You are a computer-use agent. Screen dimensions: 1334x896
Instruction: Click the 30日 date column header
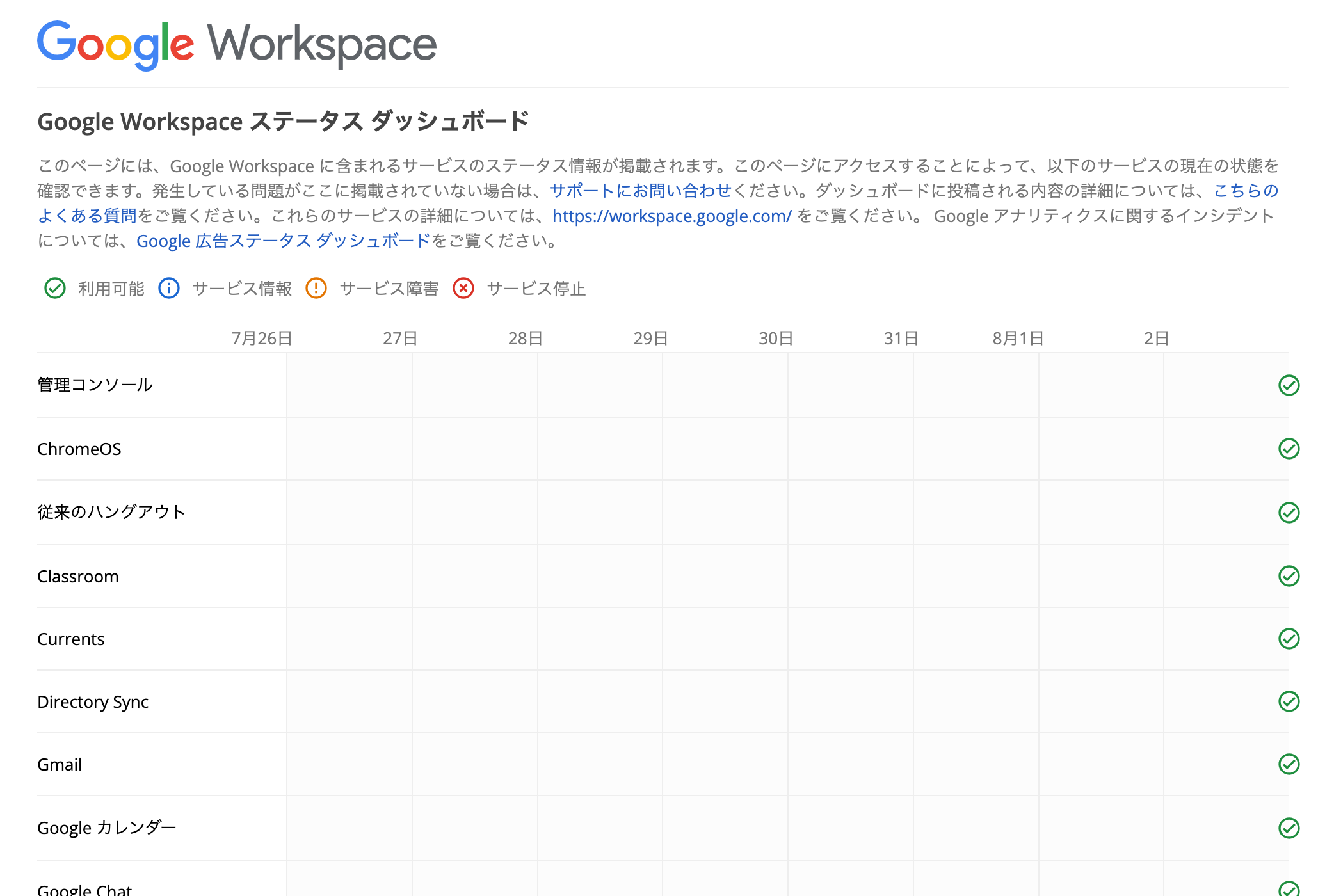click(x=776, y=339)
